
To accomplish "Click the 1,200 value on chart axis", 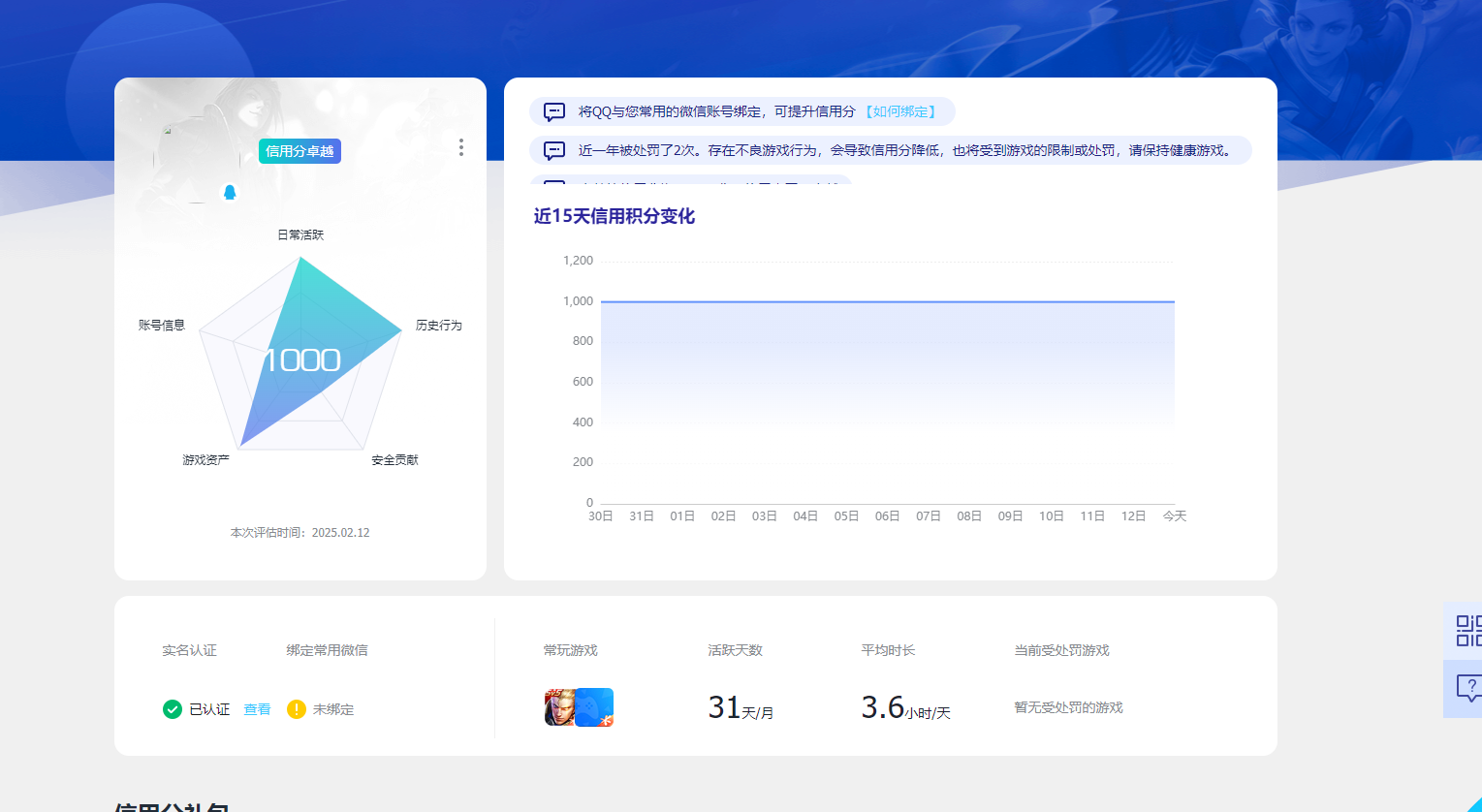I will pyautogui.click(x=578, y=261).
